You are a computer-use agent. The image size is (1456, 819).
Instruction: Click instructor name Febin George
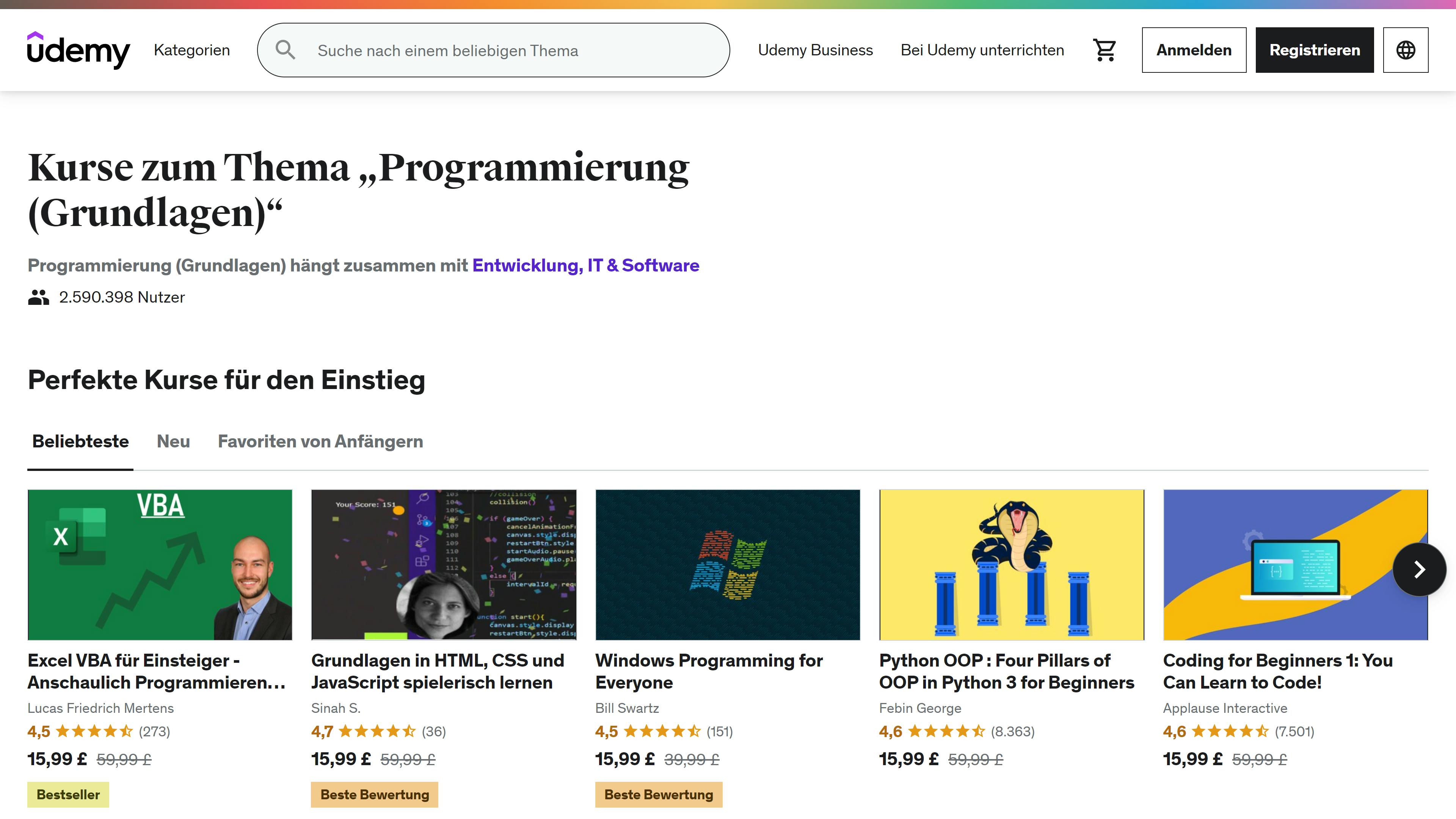click(x=920, y=708)
